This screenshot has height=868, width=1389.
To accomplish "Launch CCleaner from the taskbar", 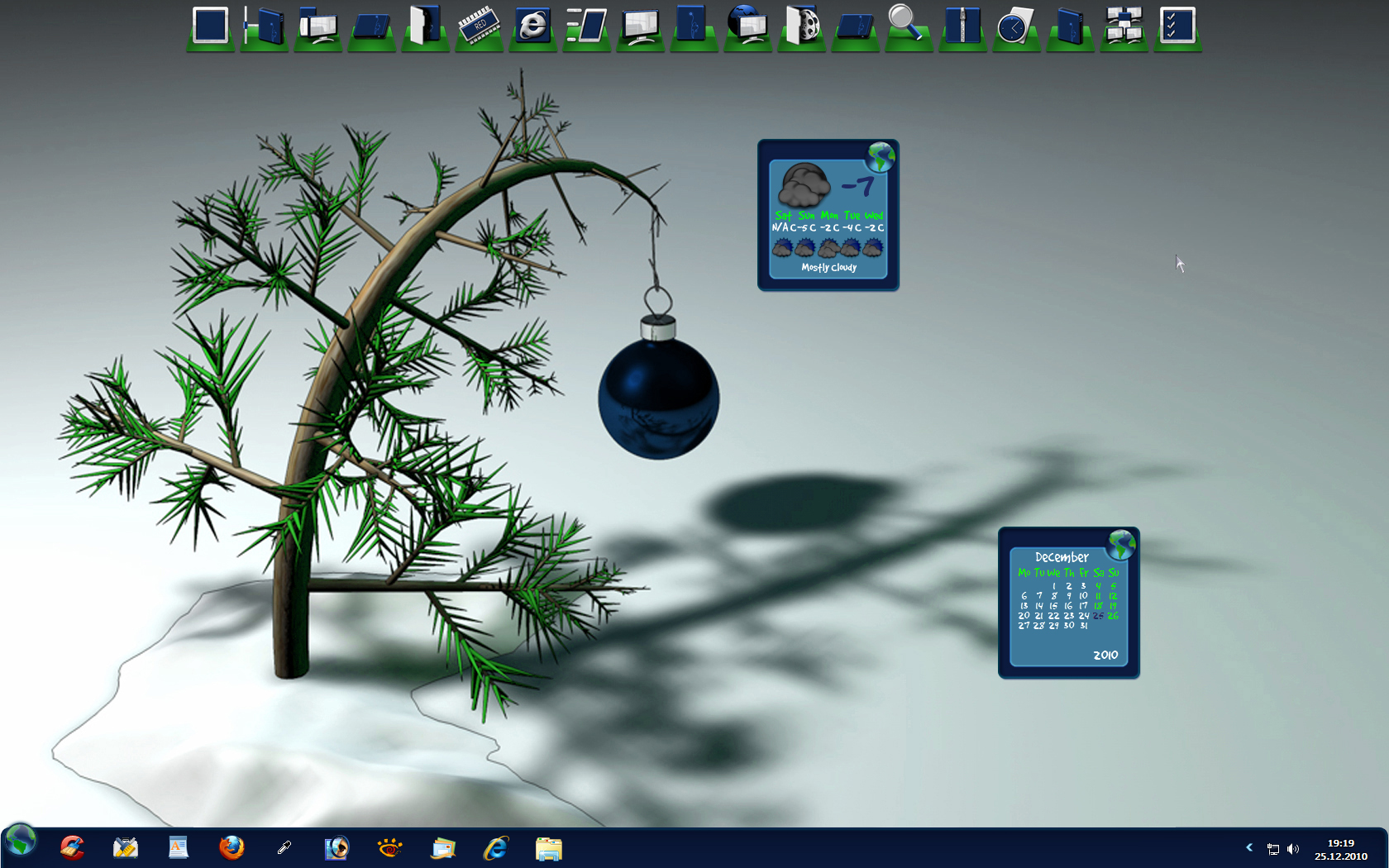I will 73,848.
